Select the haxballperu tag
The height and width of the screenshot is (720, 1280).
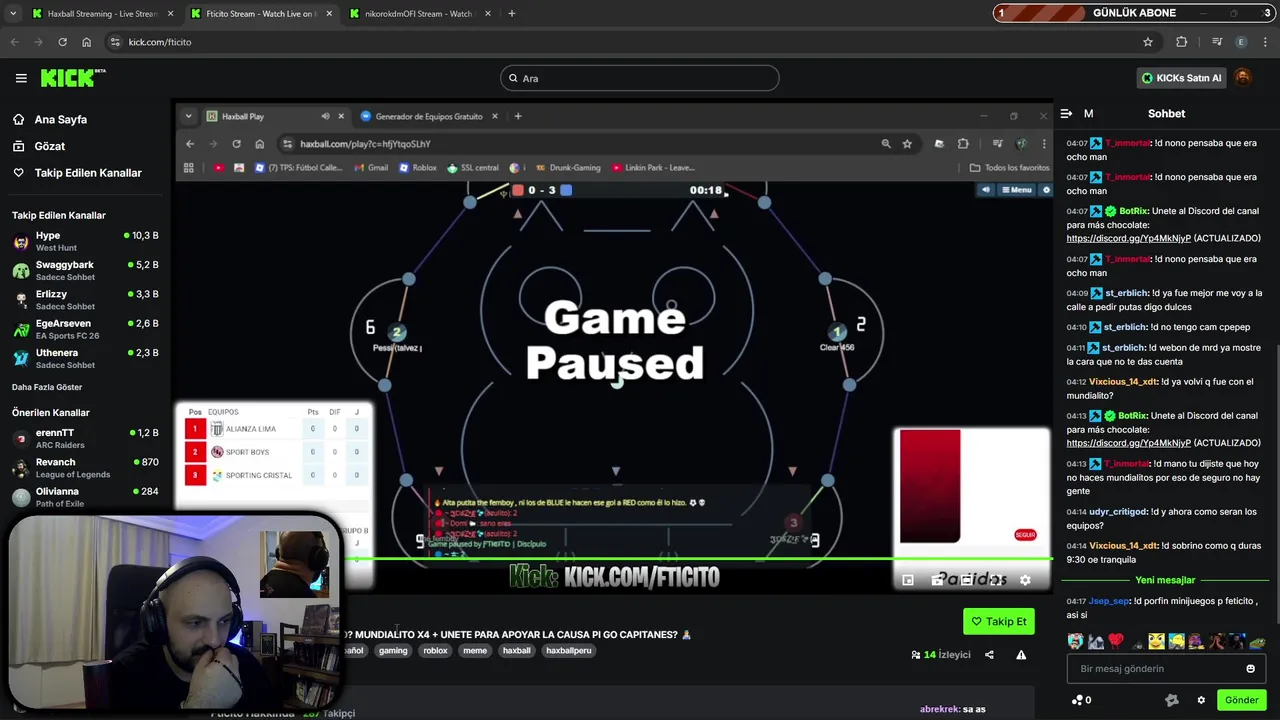569,650
